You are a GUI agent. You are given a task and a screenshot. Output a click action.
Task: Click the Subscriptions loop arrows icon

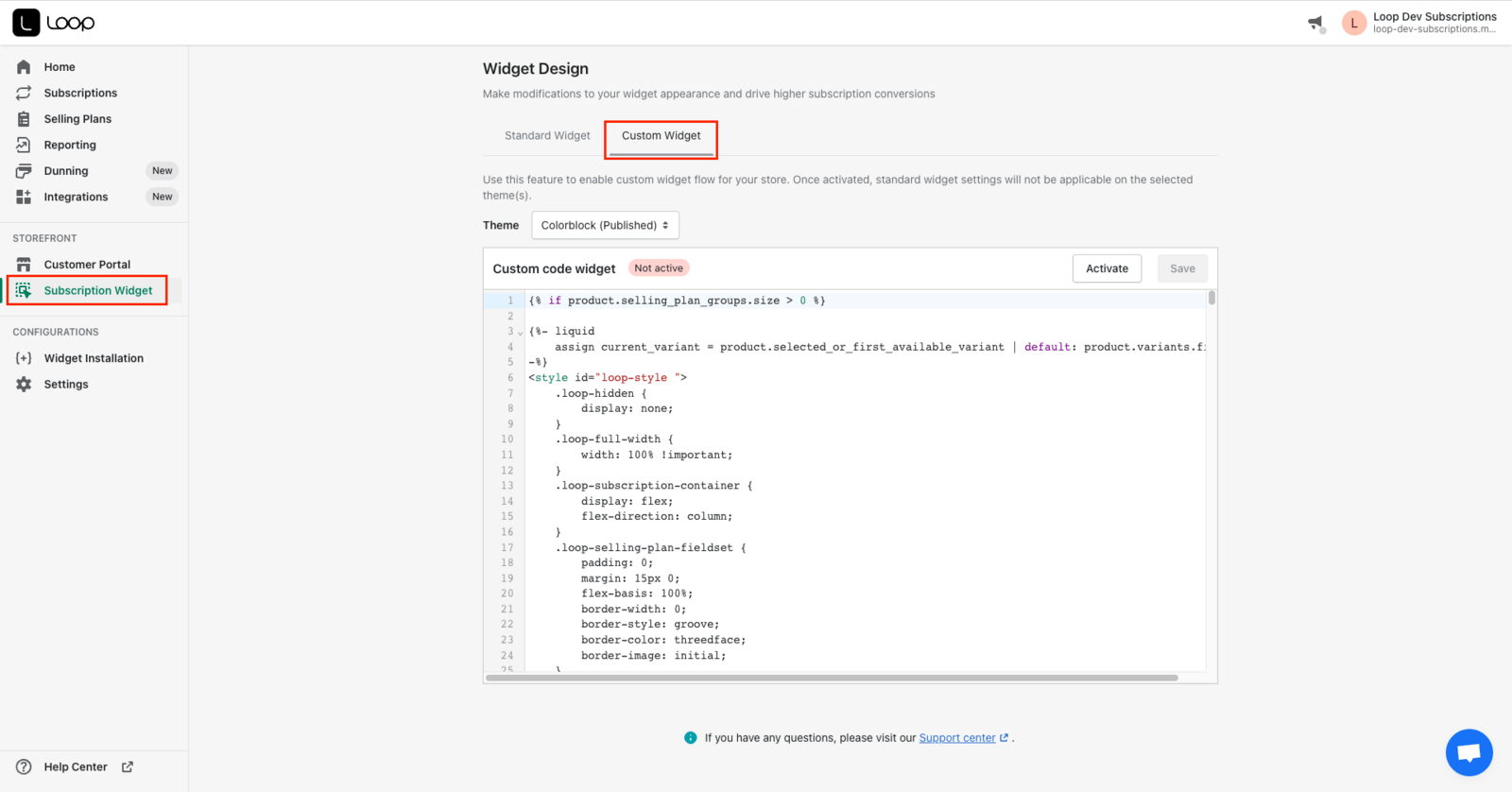pos(24,93)
